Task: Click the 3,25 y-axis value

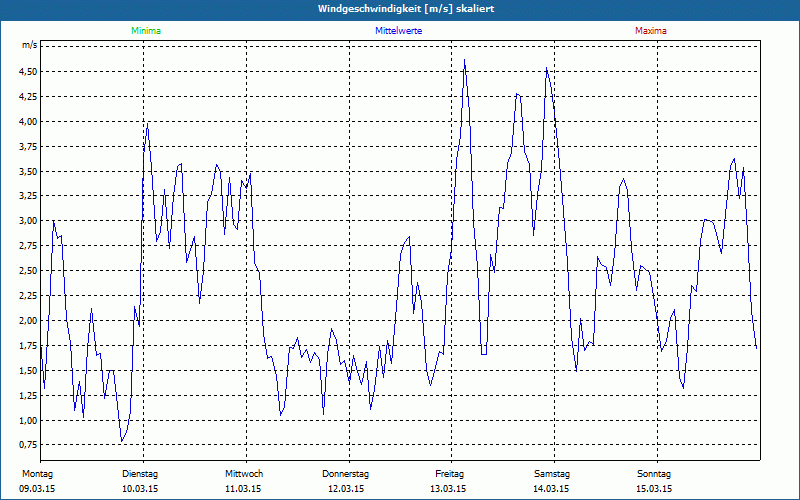Action: click(29, 196)
